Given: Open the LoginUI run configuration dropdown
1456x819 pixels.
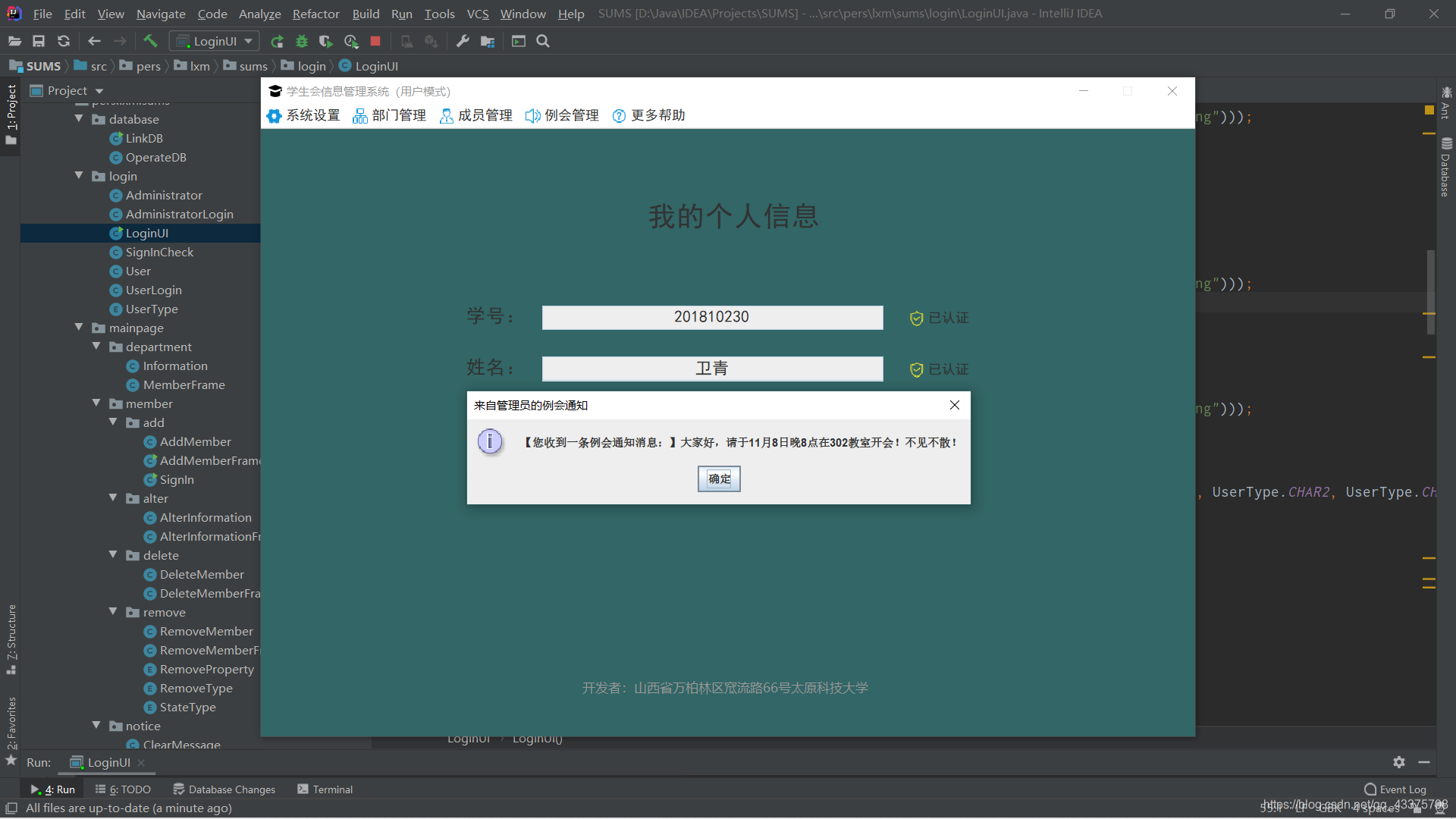Looking at the screenshot, I should [x=215, y=41].
